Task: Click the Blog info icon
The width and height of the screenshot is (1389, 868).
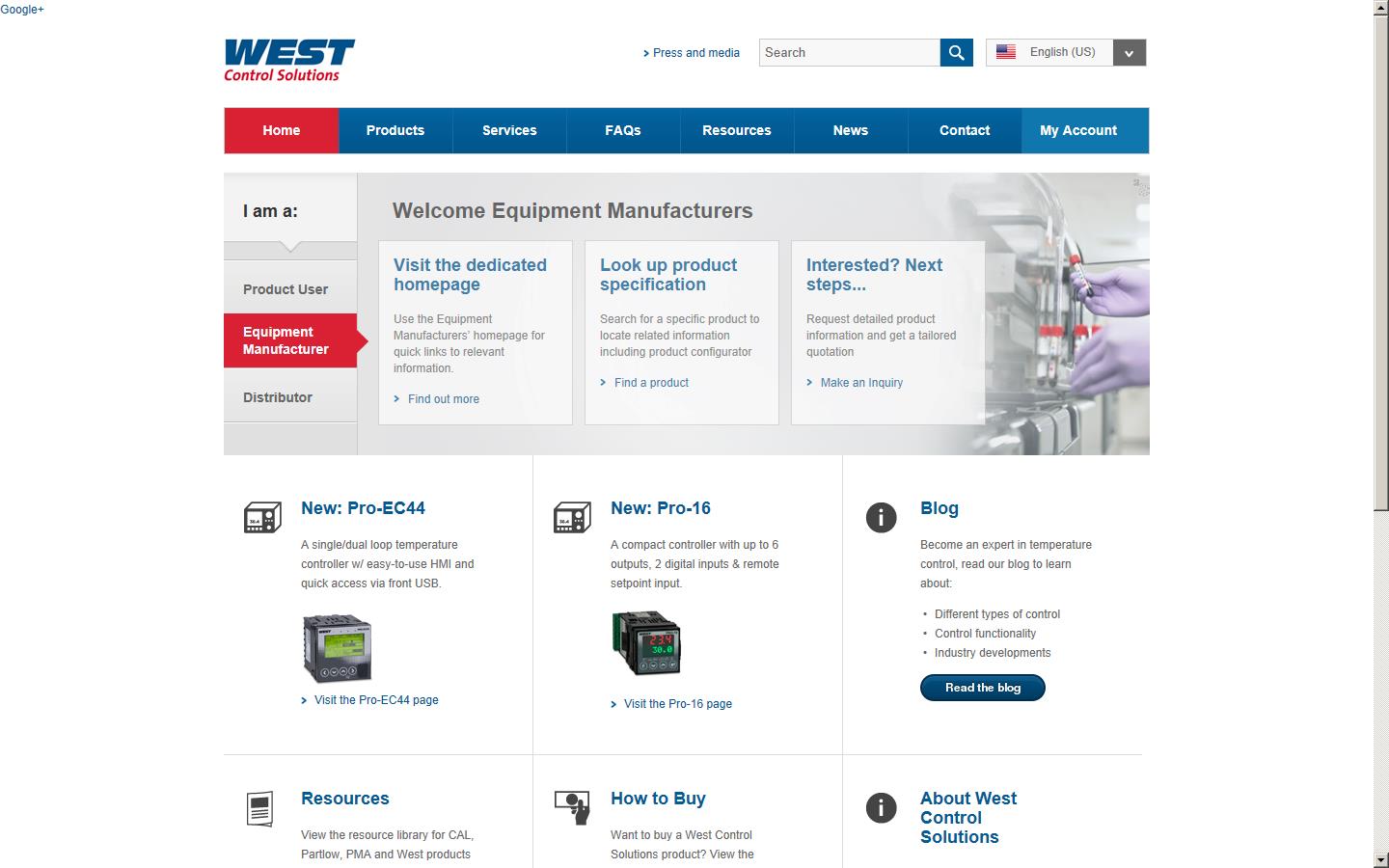Action: pos(881,517)
